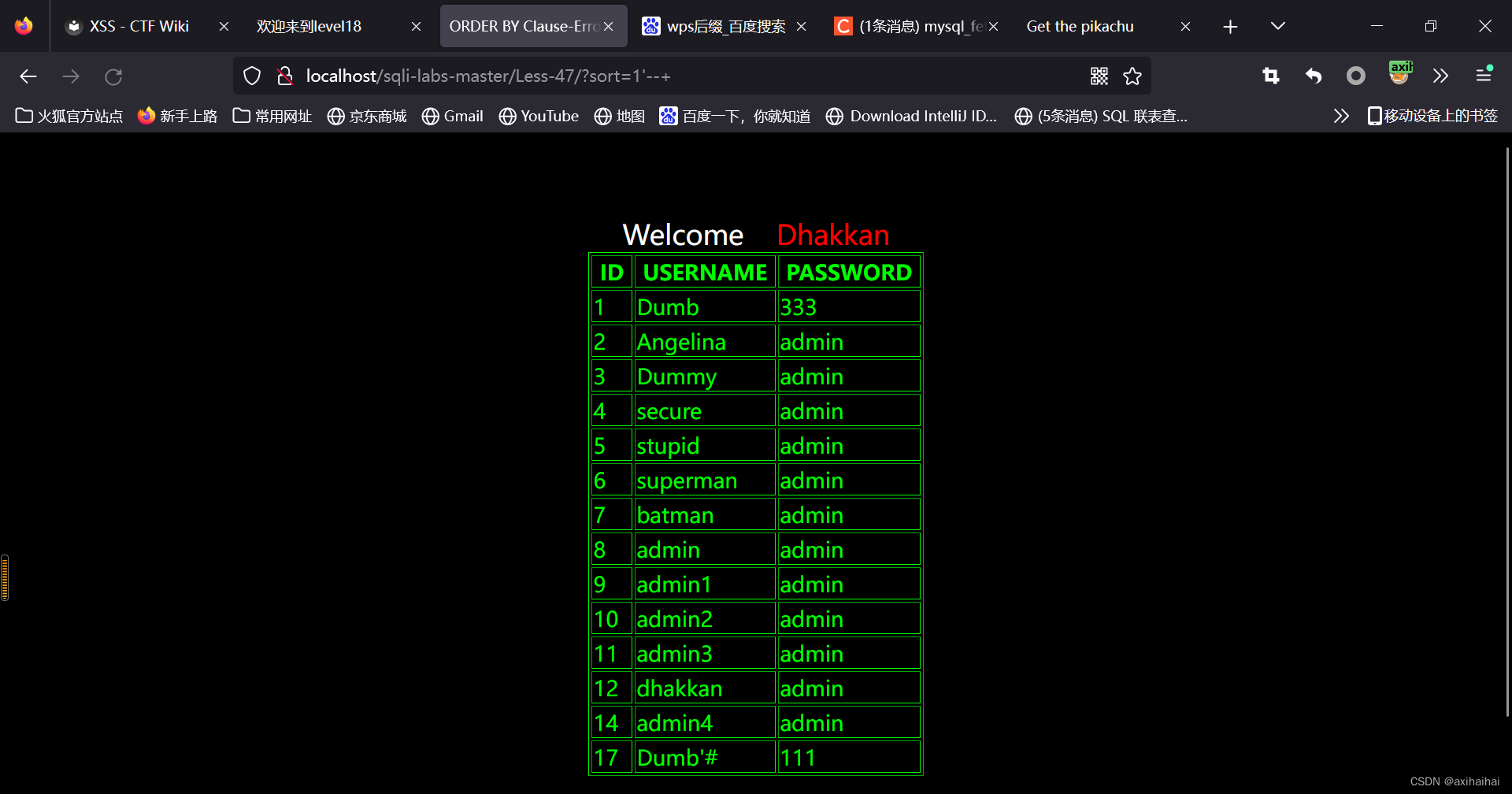This screenshot has width=1512, height=794.
Task: Open the list all tabs dropdown
Action: (1277, 25)
